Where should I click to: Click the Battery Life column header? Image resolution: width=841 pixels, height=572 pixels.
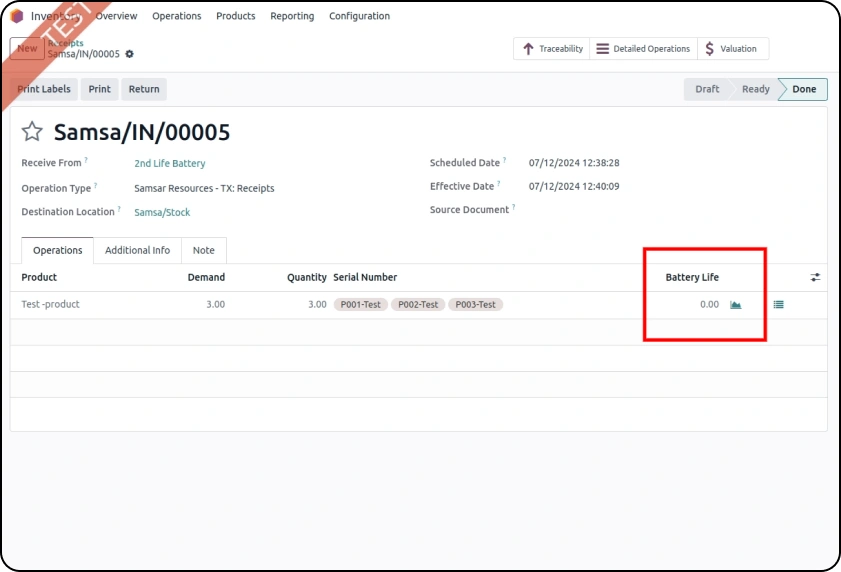pyautogui.click(x=692, y=277)
